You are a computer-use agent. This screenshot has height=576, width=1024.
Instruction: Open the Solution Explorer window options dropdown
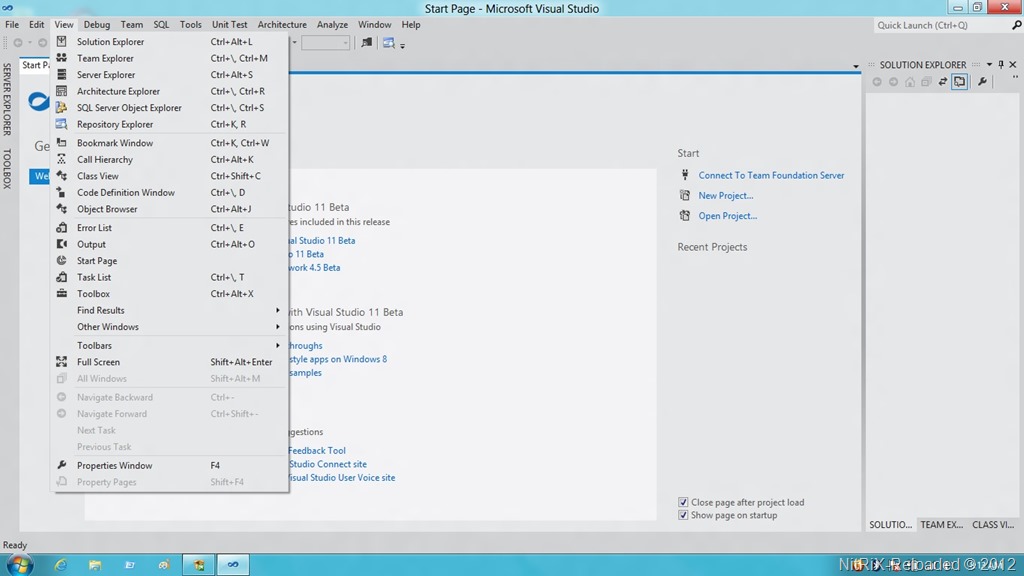coord(990,65)
